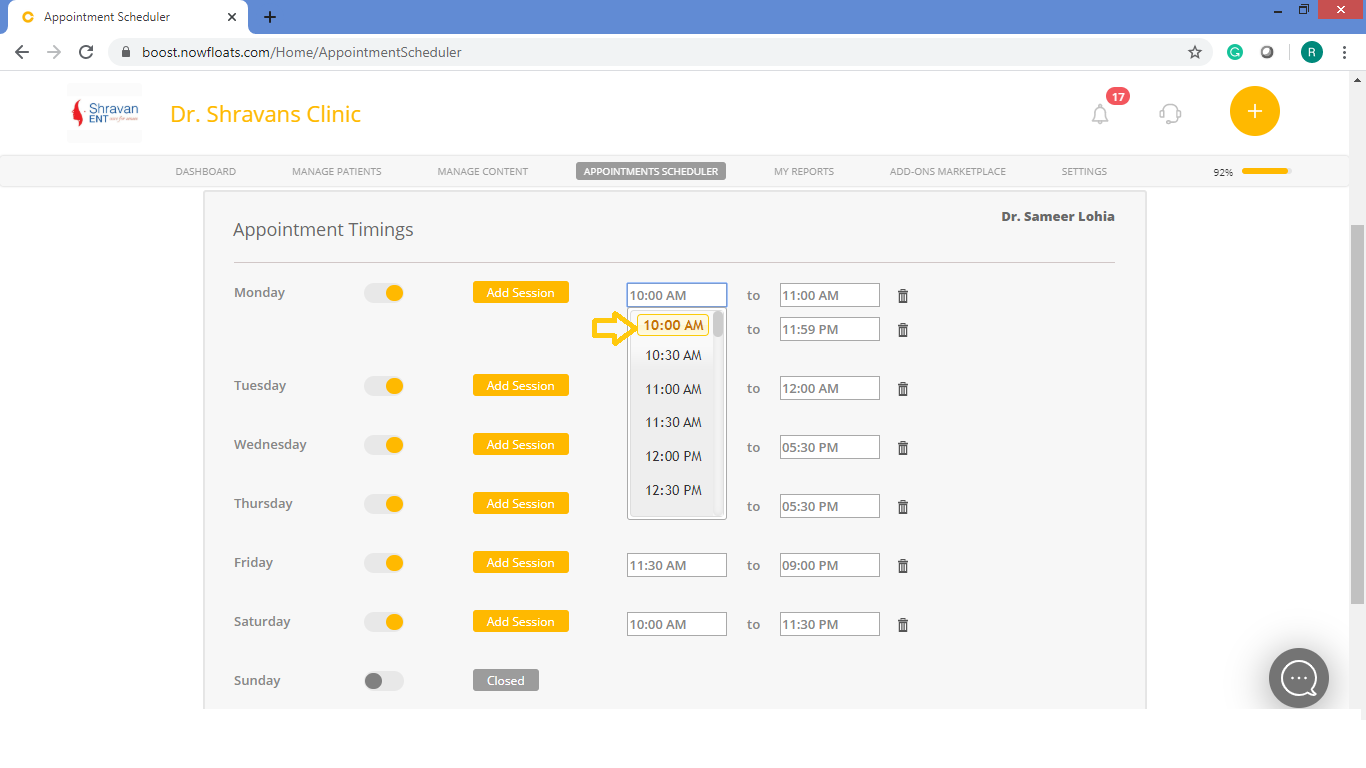Add a session for Saturday

pyautogui.click(x=521, y=621)
